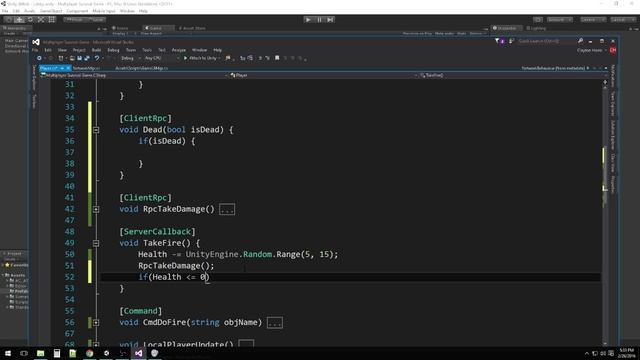Click the Attach to Unity button
This screenshot has width=640, height=360.
202,58
